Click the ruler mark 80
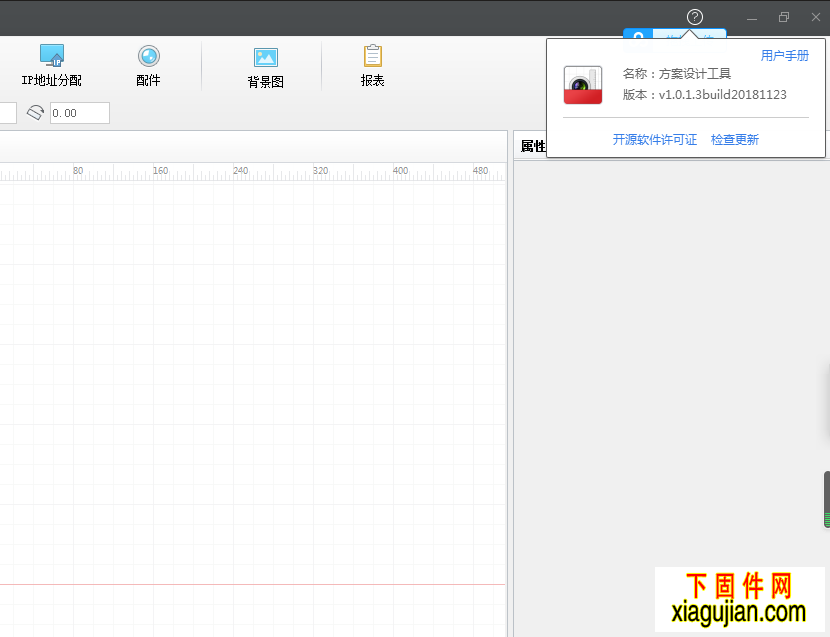This screenshot has height=637, width=830. pos(78,171)
